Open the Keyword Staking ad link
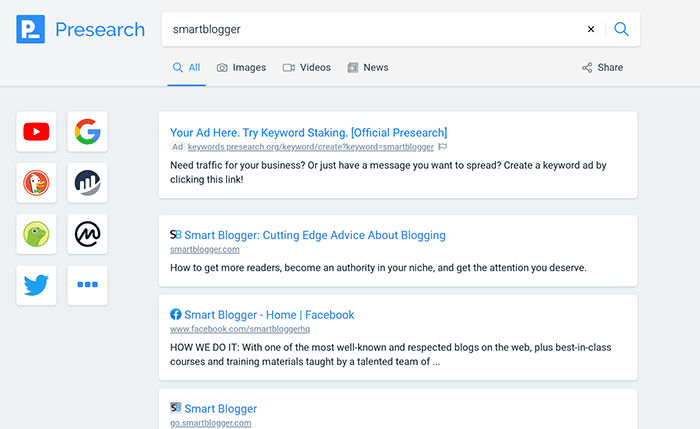The width and height of the screenshot is (700, 429). click(308, 132)
